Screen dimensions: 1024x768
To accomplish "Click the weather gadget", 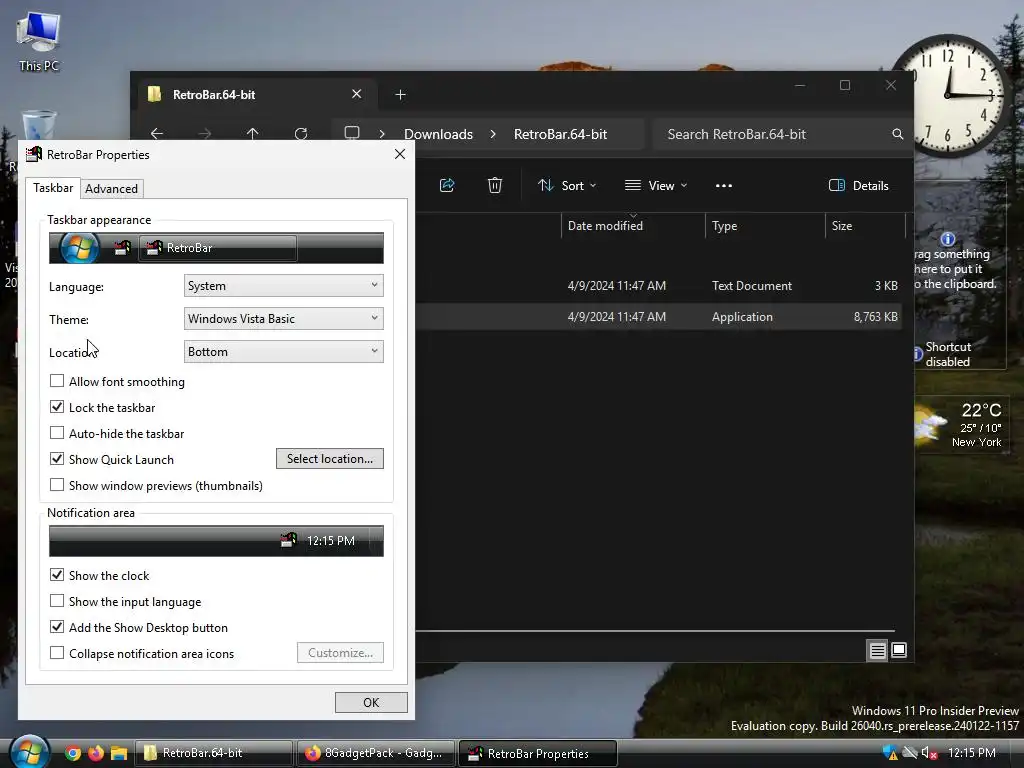I will tap(960, 425).
